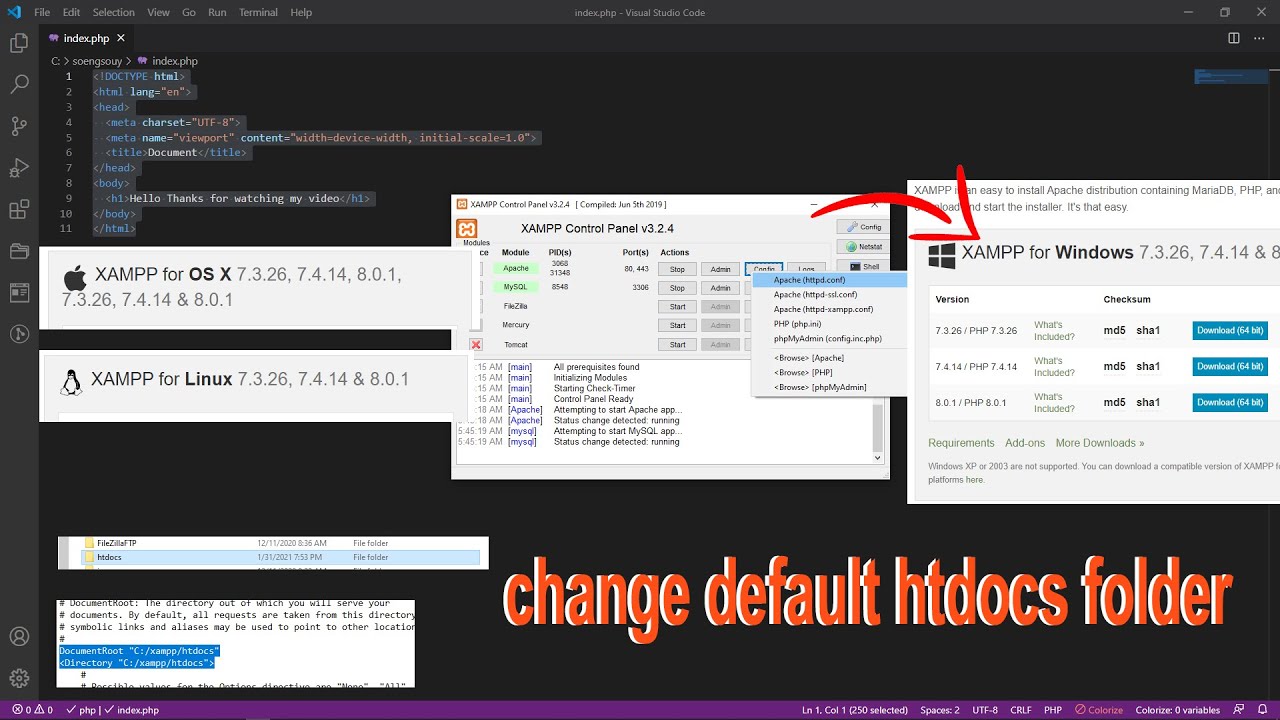This screenshot has height=720, width=1280.
Task: Open the Edit menu
Action: tap(71, 12)
